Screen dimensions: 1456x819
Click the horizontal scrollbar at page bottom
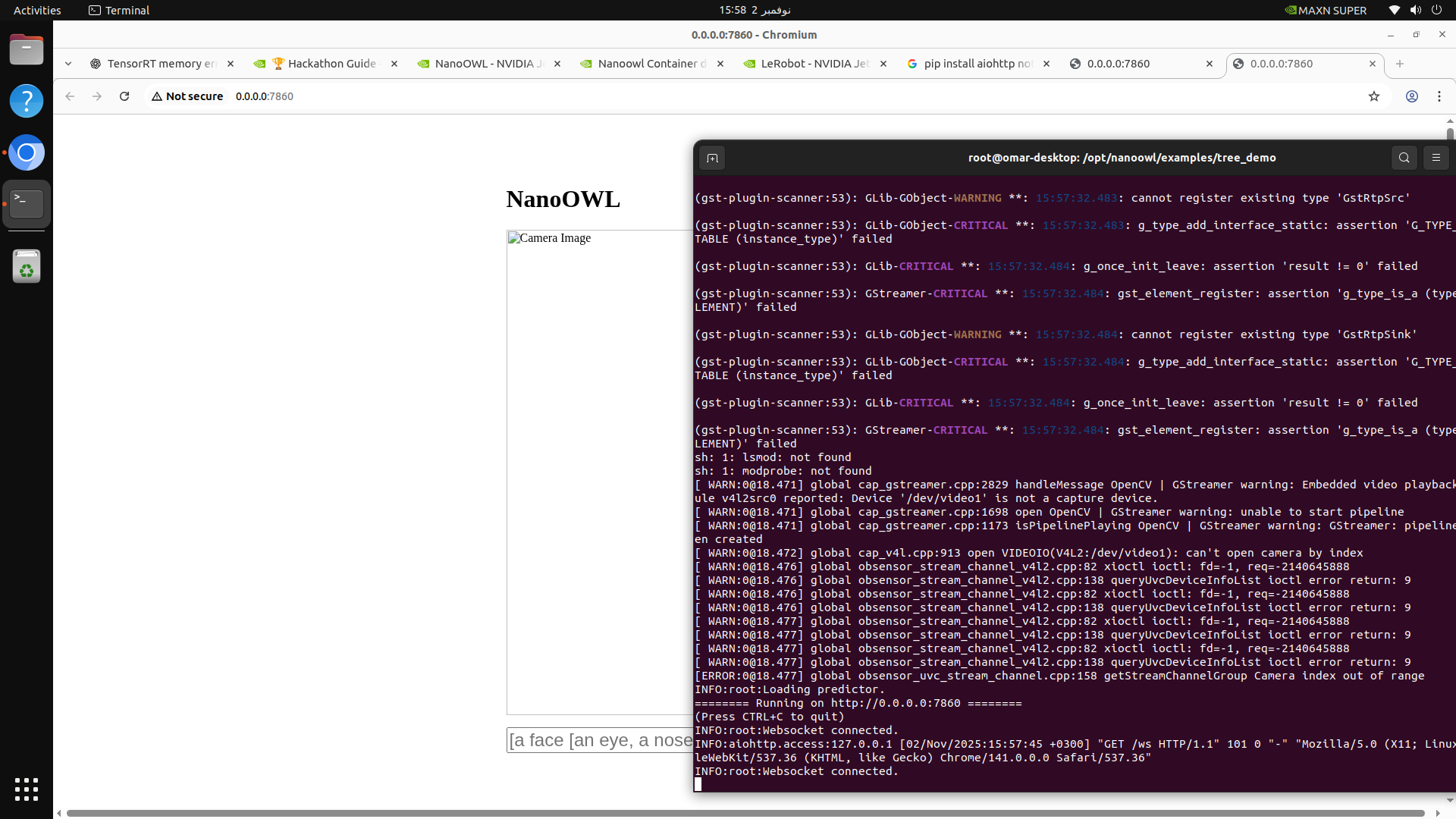pyautogui.click(x=743, y=813)
